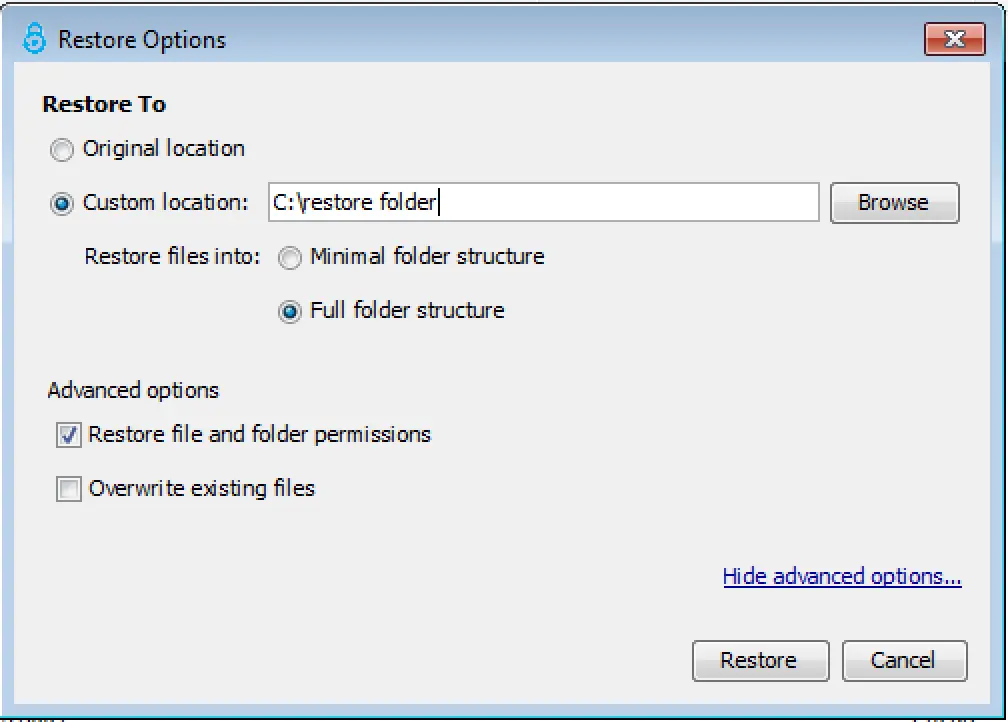Select the Custom location option
This screenshot has width=1008, height=722.
point(62,203)
